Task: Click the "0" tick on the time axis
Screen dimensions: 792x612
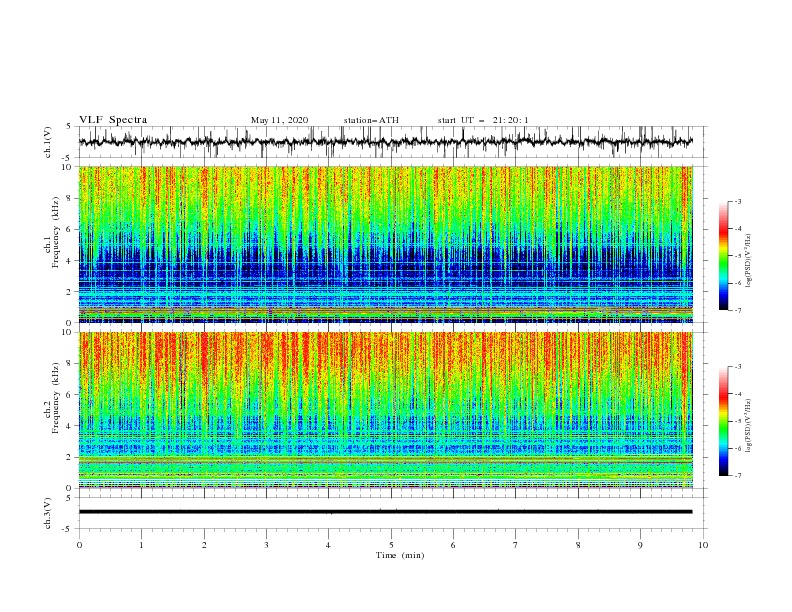Action: (79, 545)
